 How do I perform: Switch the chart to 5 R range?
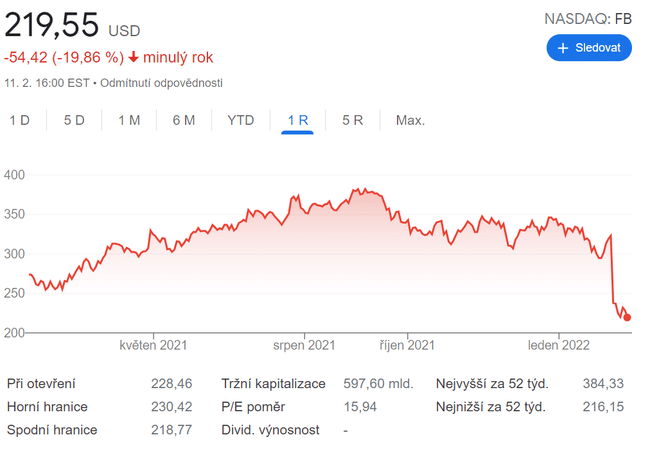[352, 120]
